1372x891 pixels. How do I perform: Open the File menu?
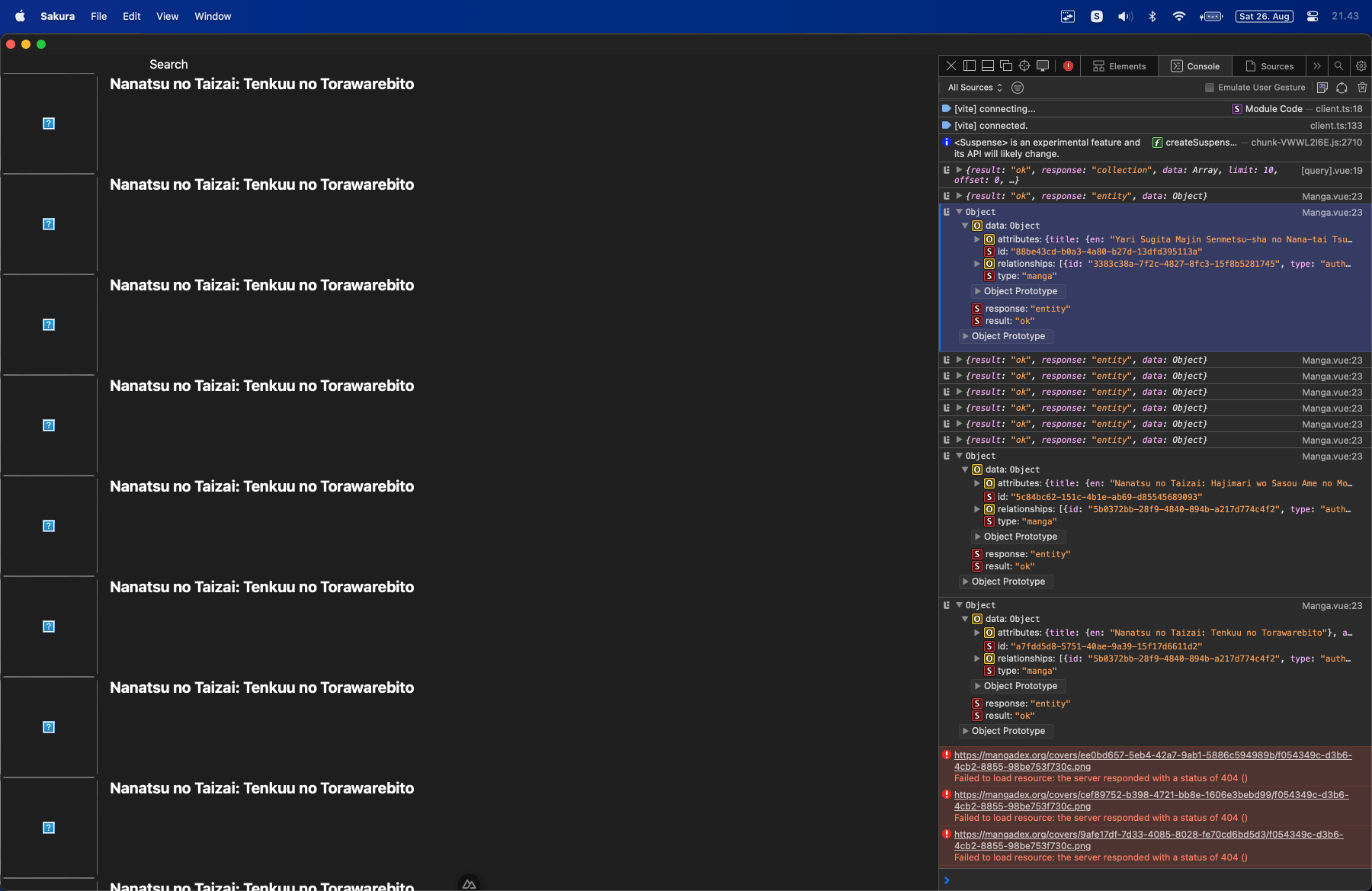click(x=99, y=16)
